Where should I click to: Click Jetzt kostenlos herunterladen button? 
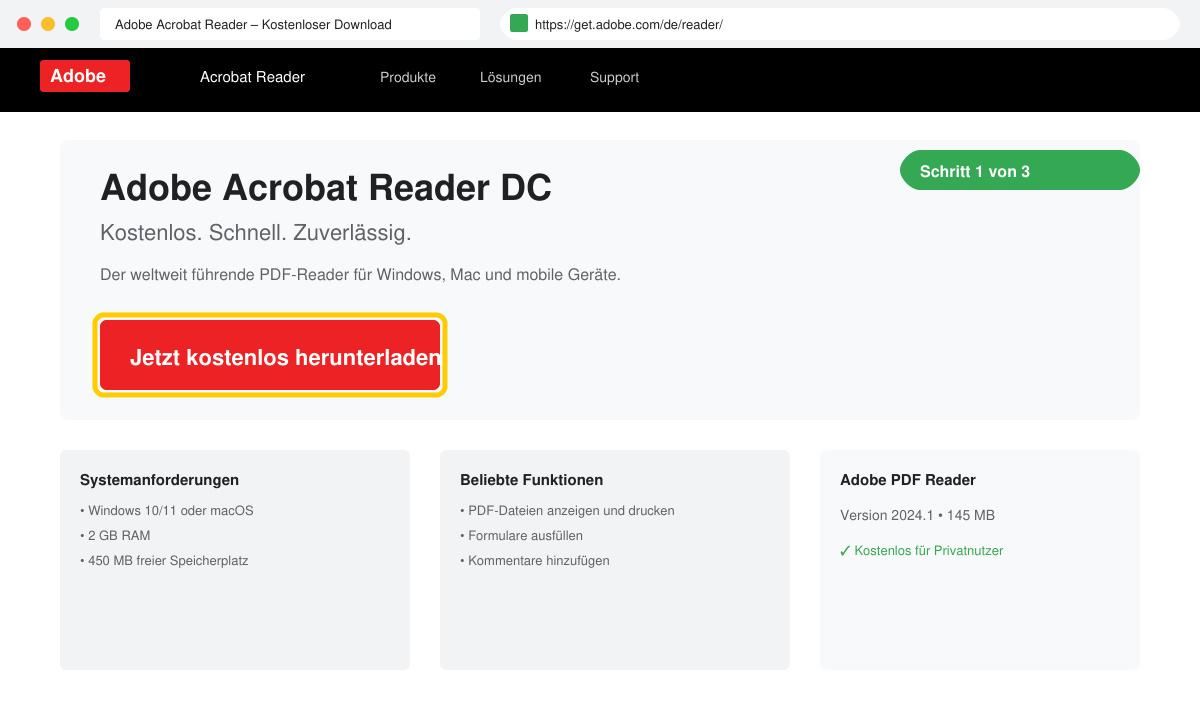270,355
